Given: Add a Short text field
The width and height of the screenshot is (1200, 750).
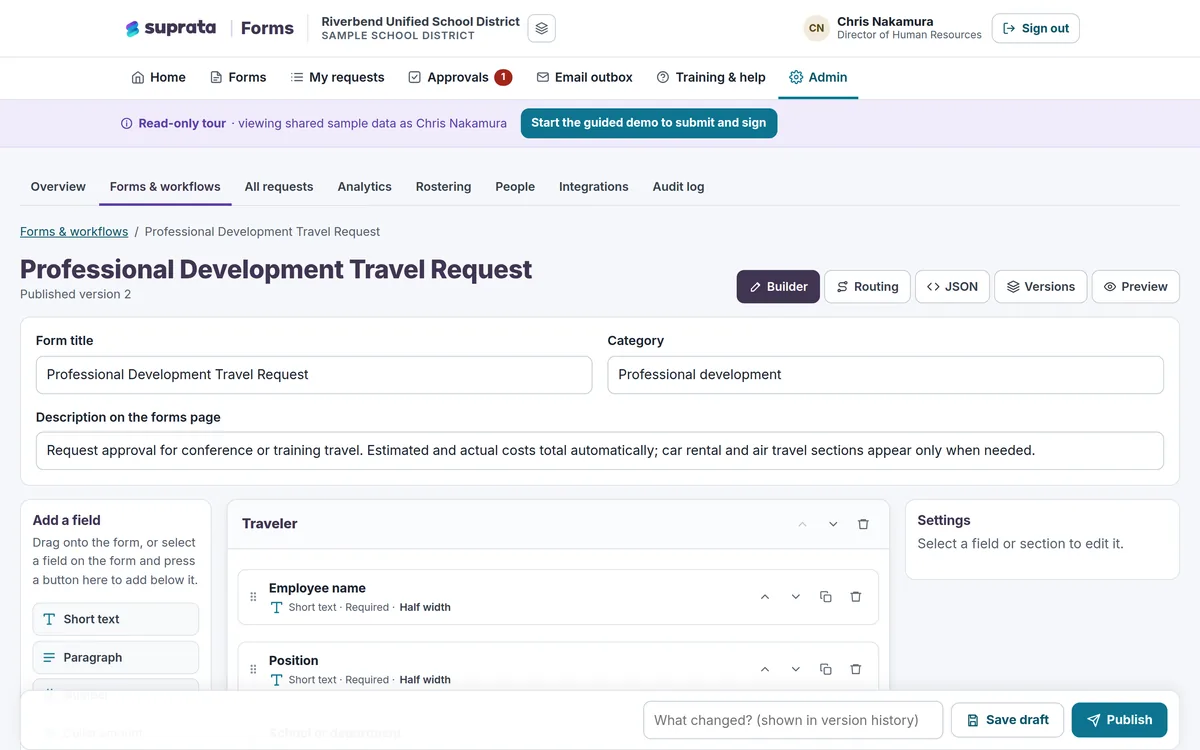Looking at the screenshot, I should (116, 619).
